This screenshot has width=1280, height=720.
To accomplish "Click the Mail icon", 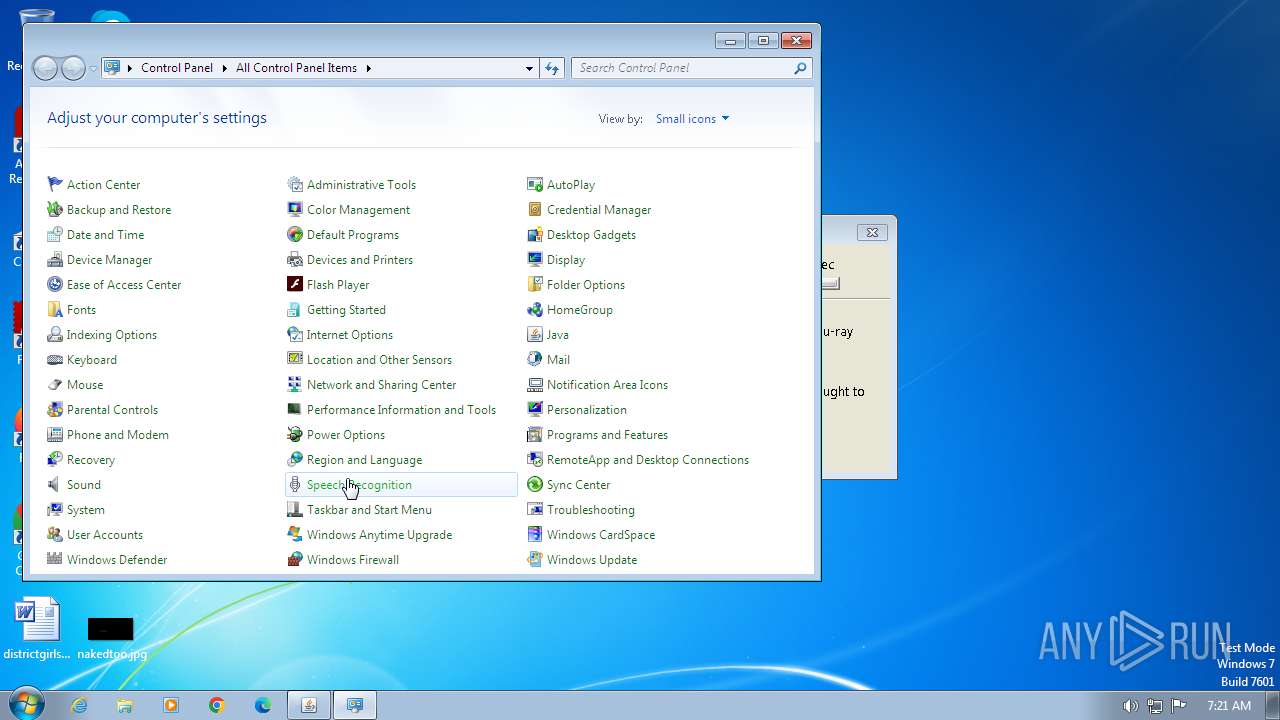I will [535, 359].
